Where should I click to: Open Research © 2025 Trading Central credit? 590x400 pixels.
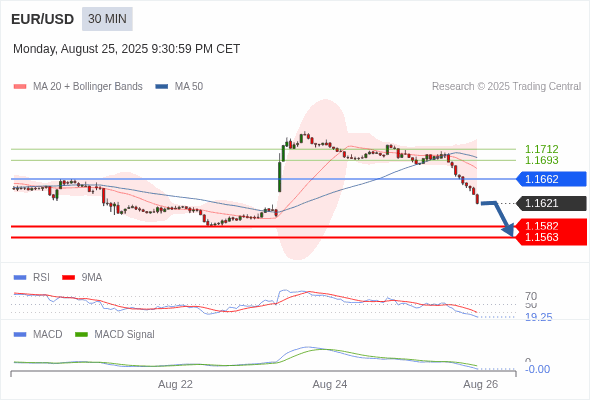click(x=506, y=87)
